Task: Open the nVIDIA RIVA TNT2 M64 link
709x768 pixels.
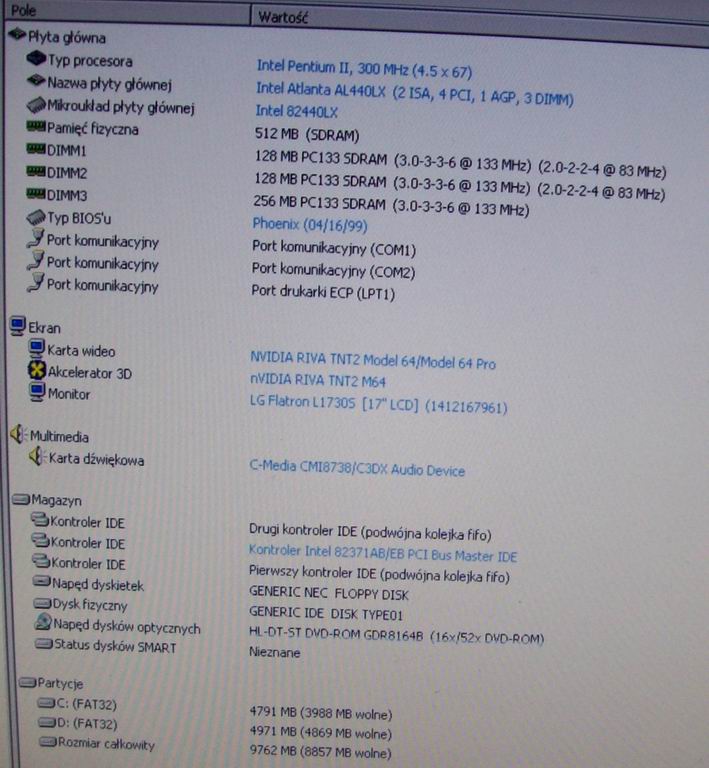Action: coord(318,380)
